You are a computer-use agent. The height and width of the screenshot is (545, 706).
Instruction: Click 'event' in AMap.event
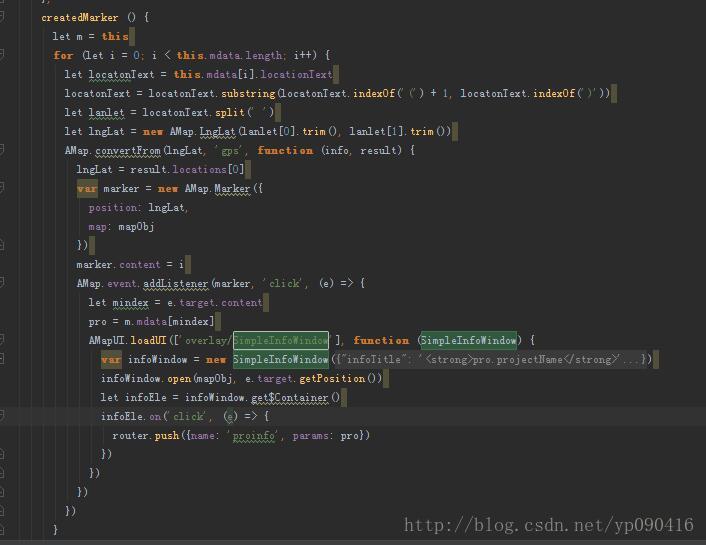point(122,284)
